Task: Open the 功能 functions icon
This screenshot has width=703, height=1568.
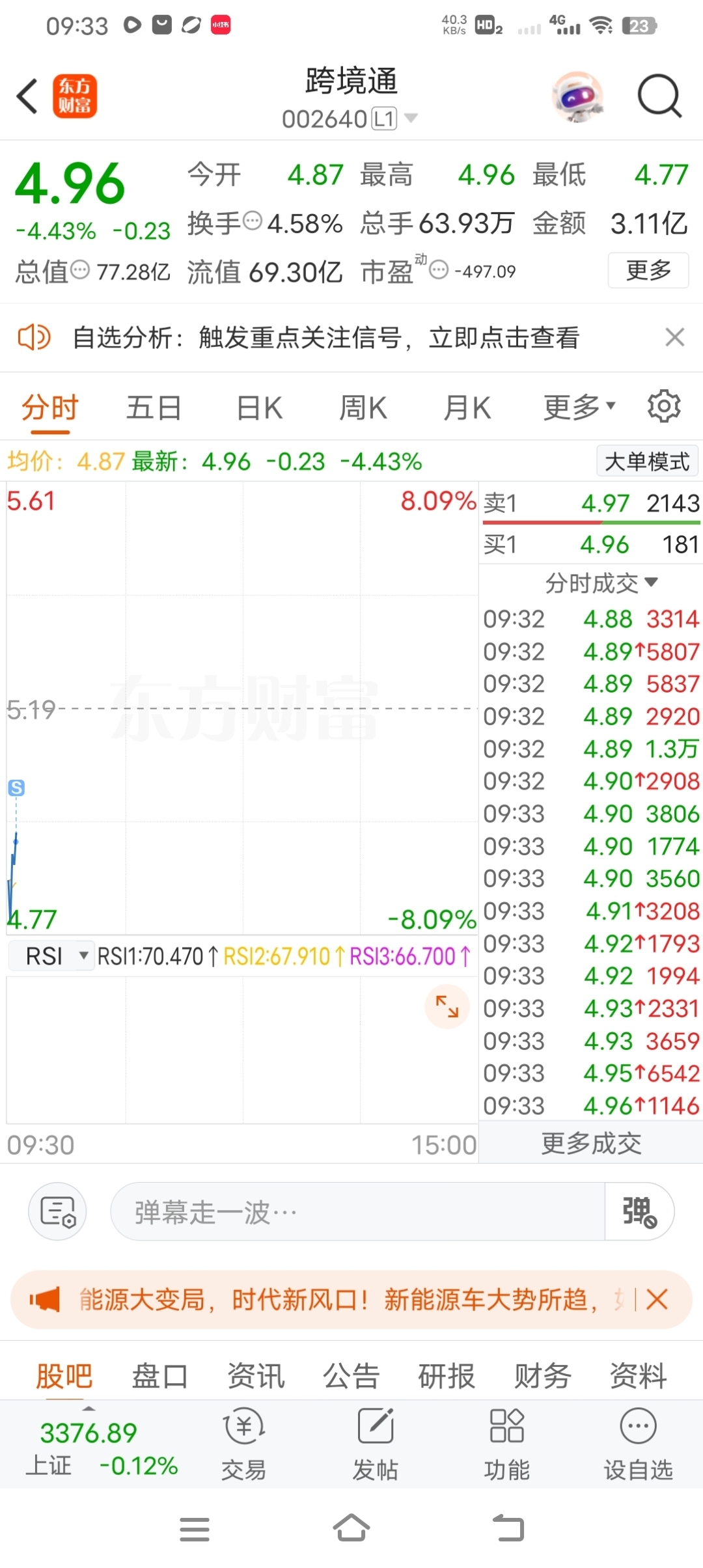Action: (506, 1444)
